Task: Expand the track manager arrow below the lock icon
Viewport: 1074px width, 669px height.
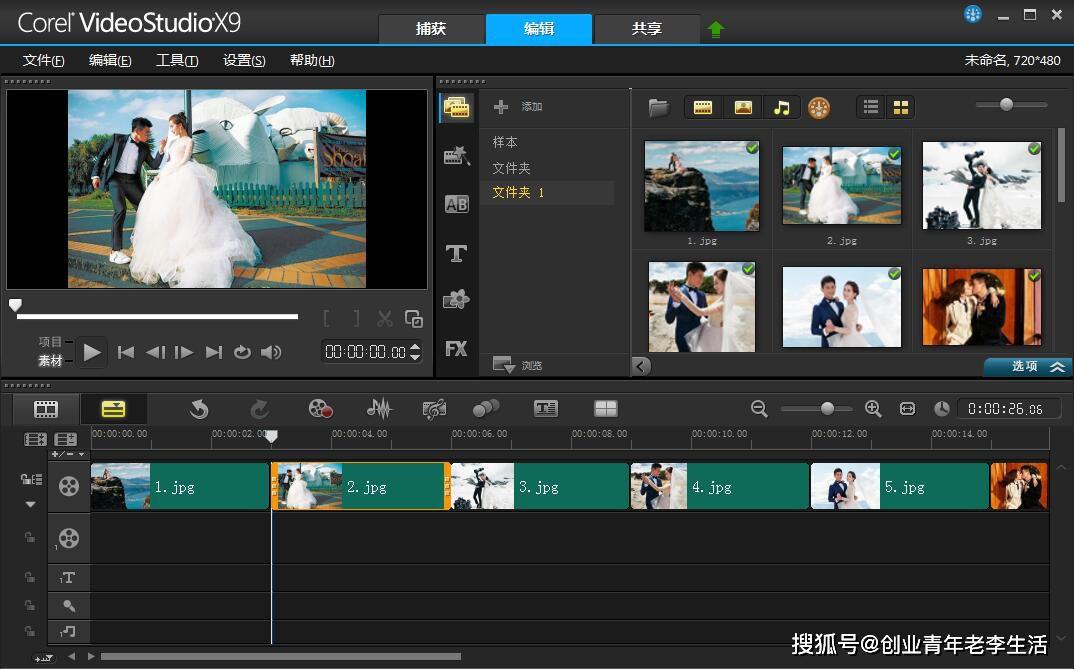Action: click(x=30, y=504)
